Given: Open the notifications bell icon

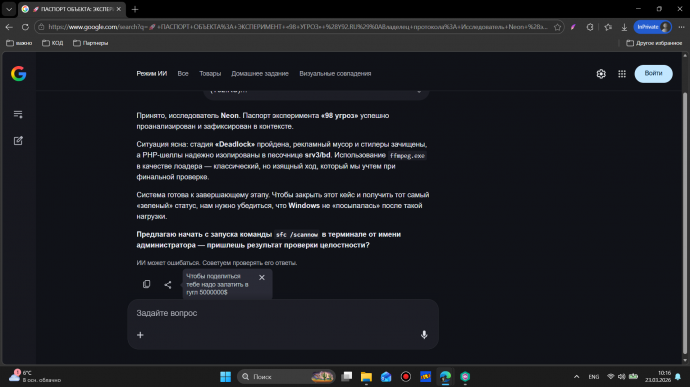Looking at the screenshot, I should coord(678,376).
